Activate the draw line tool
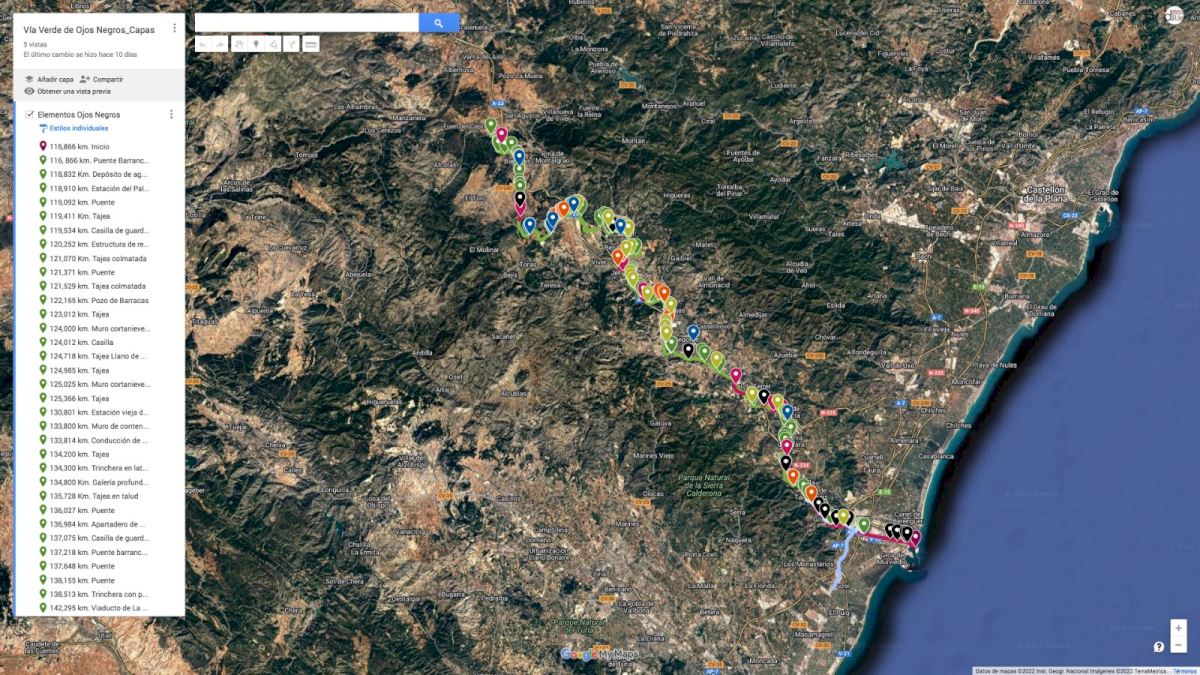 [273, 44]
